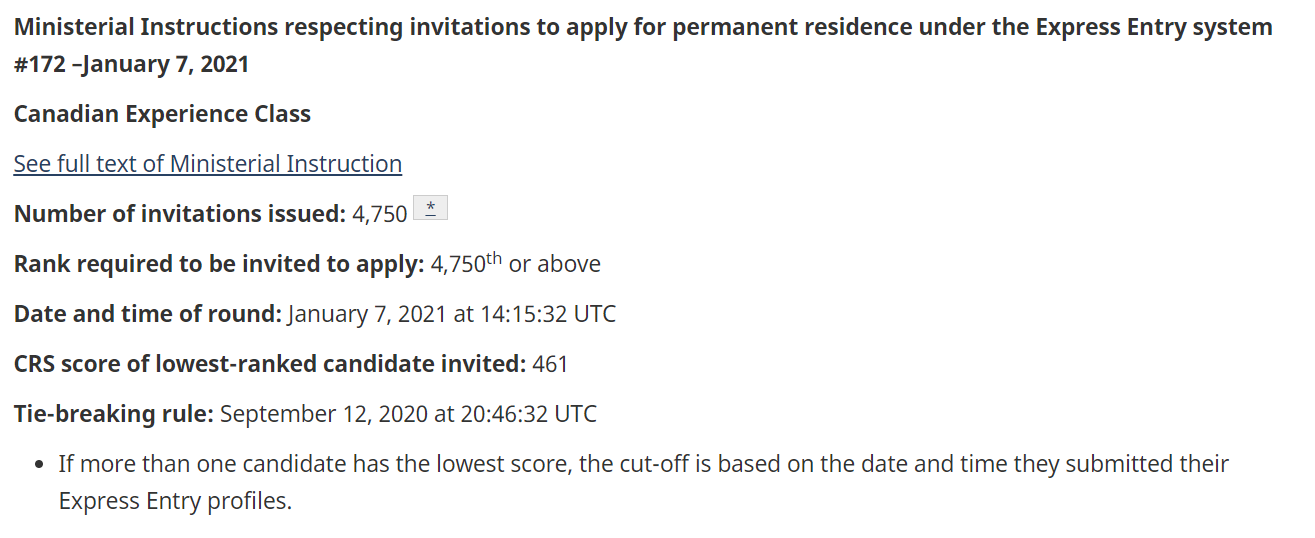Click the CRS score value 461
The width and height of the screenshot is (1315, 538).
coord(550,364)
